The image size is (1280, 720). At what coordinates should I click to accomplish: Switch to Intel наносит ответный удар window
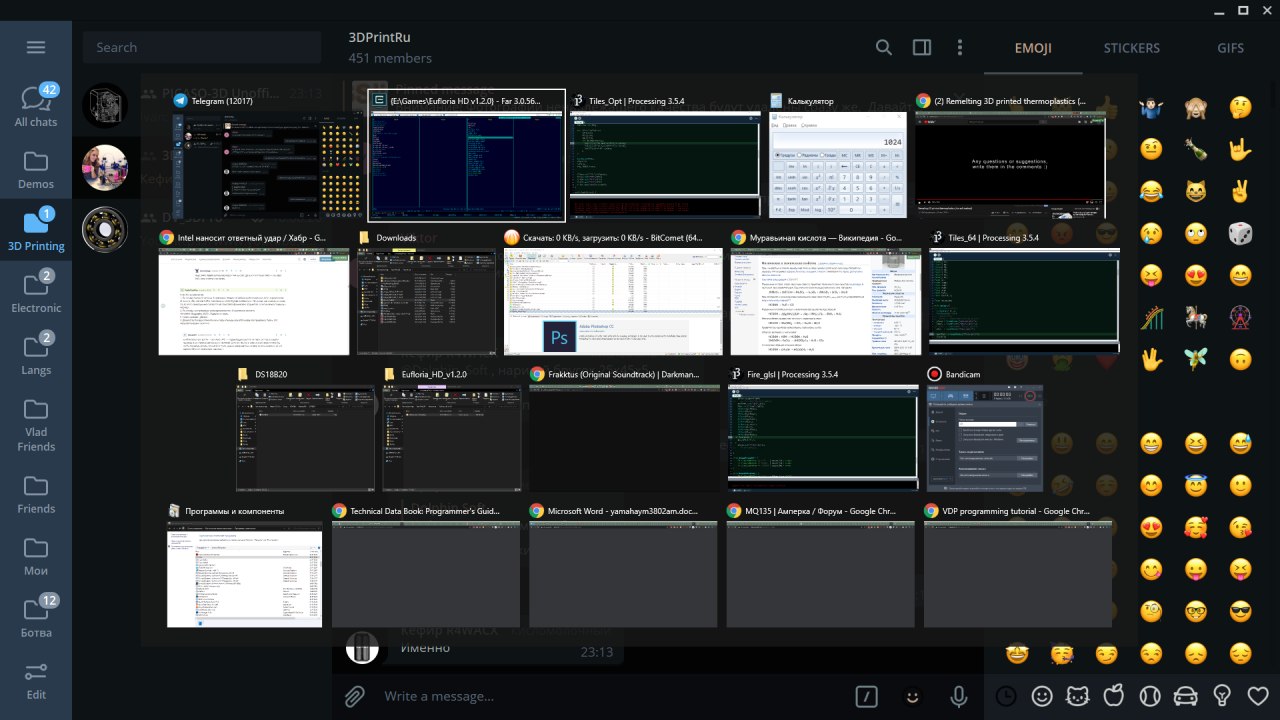[254, 292]
